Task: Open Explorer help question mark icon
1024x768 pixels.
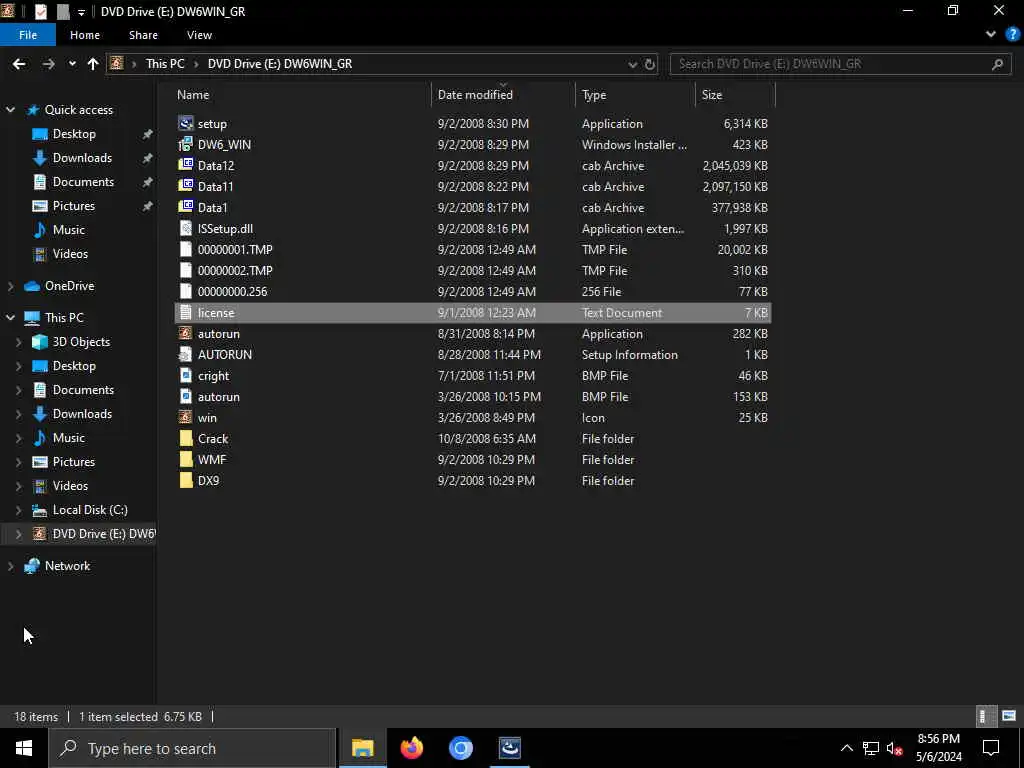Action: [x=1012, y=35]
